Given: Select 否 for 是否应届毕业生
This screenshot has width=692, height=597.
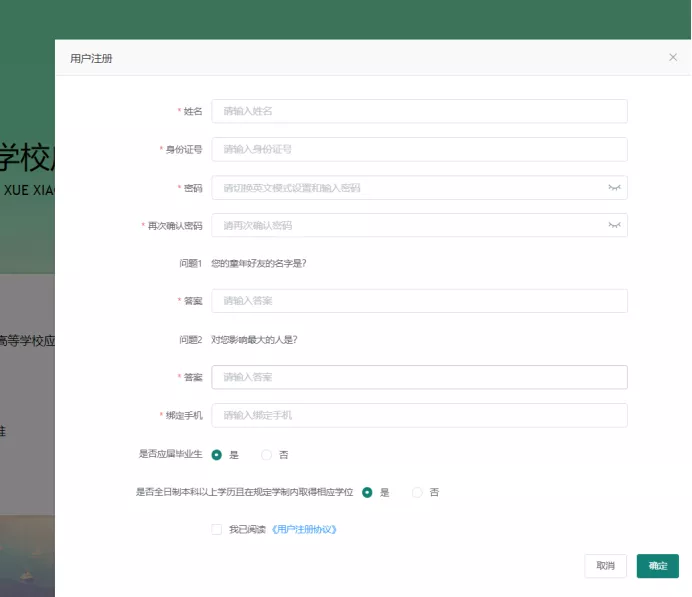Looking at the screenshot, I should [x=266, y=455].
